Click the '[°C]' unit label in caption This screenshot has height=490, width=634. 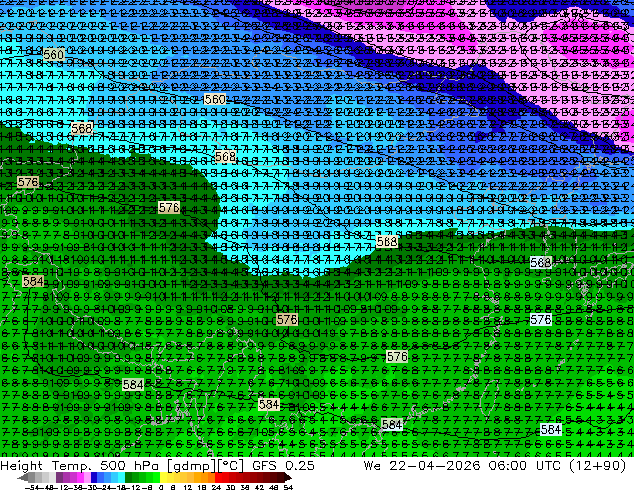230,465
